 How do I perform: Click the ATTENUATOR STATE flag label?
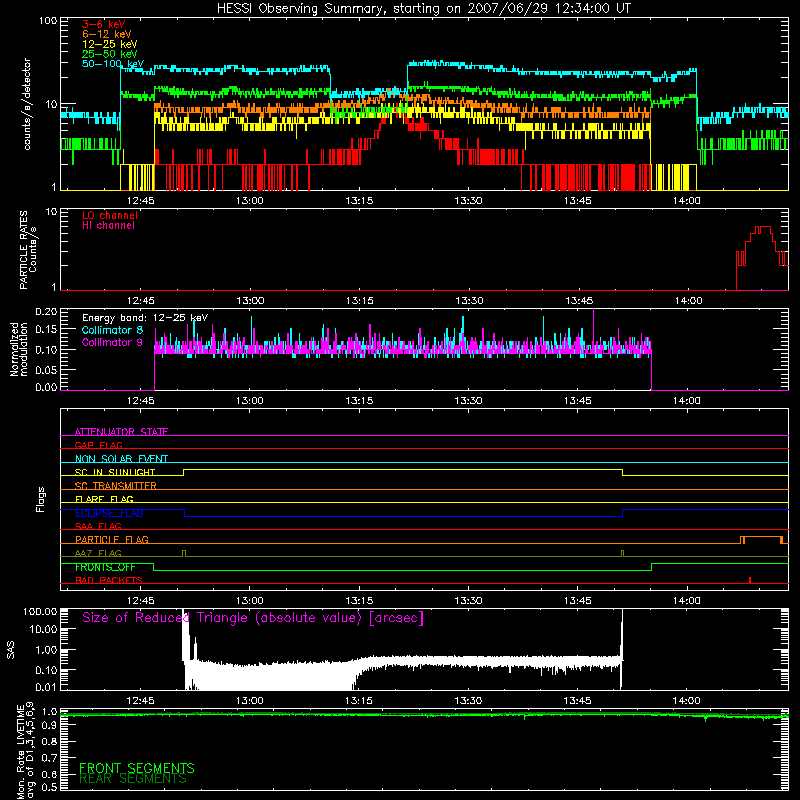[x=121, y=432]
